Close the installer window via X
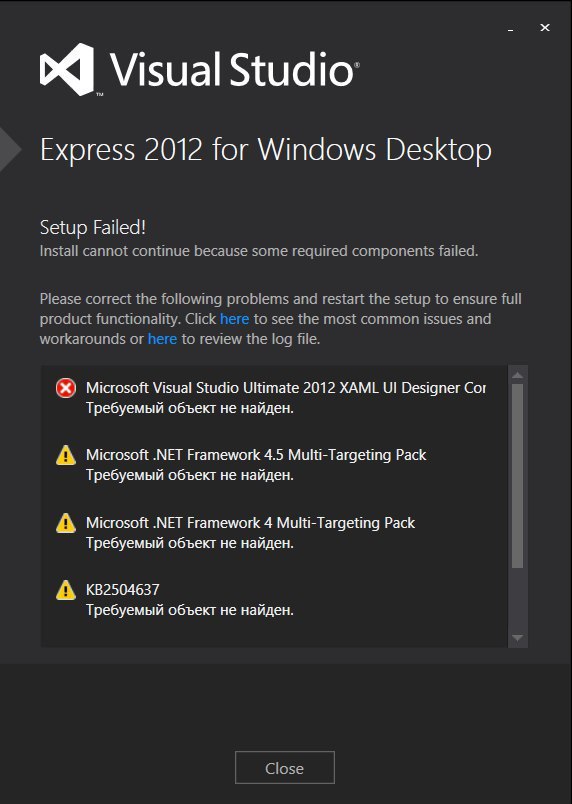Viewport: 572px width, 804px height. (x=545, y=28)
